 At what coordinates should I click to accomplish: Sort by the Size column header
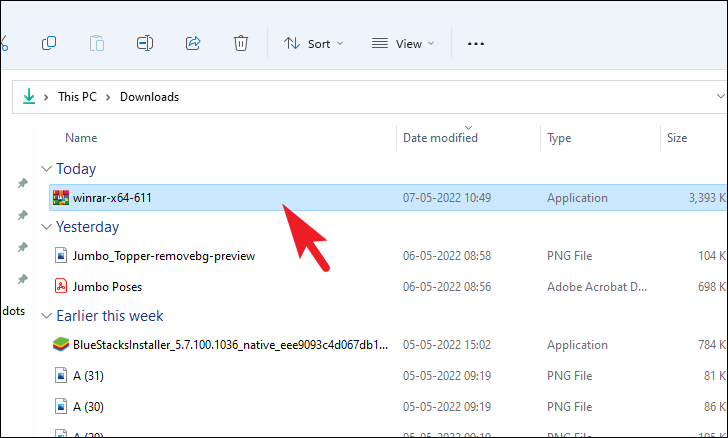click(677, 137)
